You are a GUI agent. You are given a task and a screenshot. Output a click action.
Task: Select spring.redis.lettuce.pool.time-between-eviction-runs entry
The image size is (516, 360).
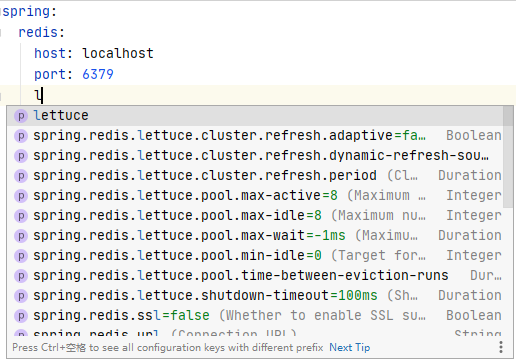(255, 276)
